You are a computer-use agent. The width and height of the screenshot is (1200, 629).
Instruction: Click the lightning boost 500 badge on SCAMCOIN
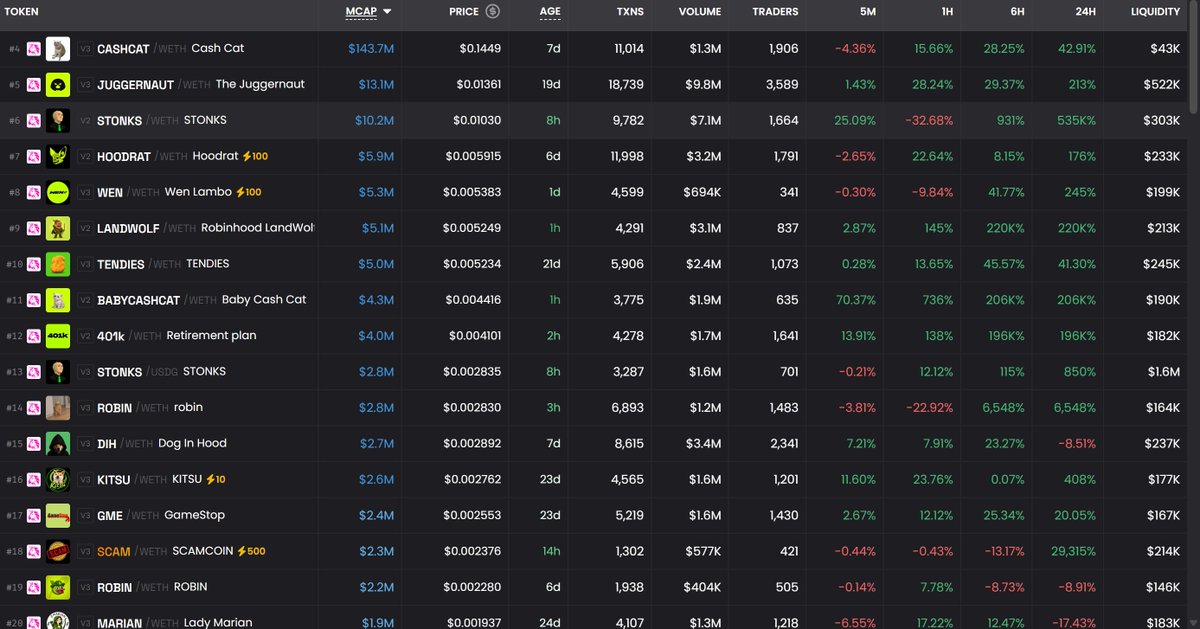(252, 551)
